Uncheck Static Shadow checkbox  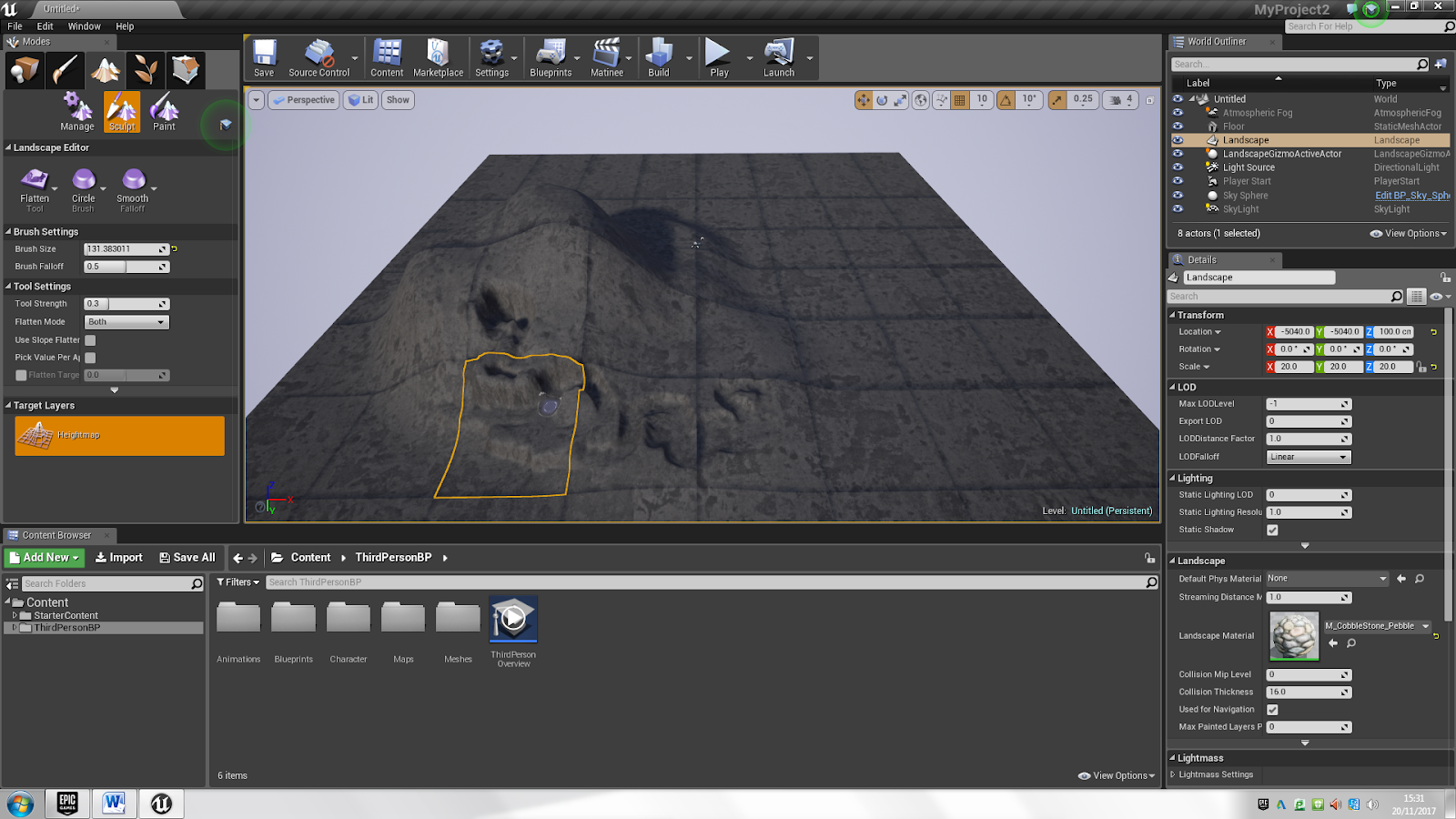pos(1272,530)
